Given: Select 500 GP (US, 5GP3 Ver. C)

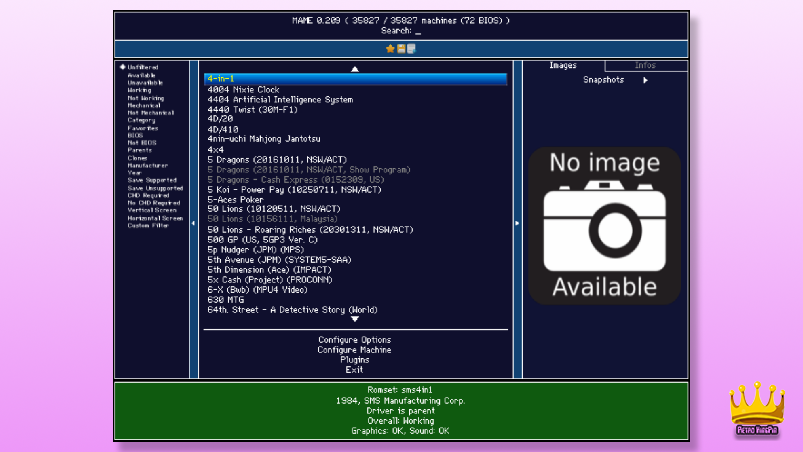Looking at the screenshot, I should pyautogui.click(x=263, y=240).
